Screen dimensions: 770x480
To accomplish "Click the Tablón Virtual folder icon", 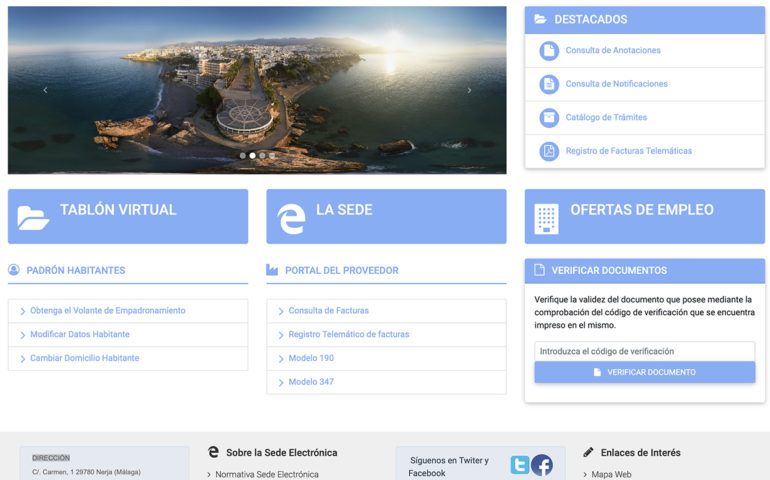I will (33, 218).
